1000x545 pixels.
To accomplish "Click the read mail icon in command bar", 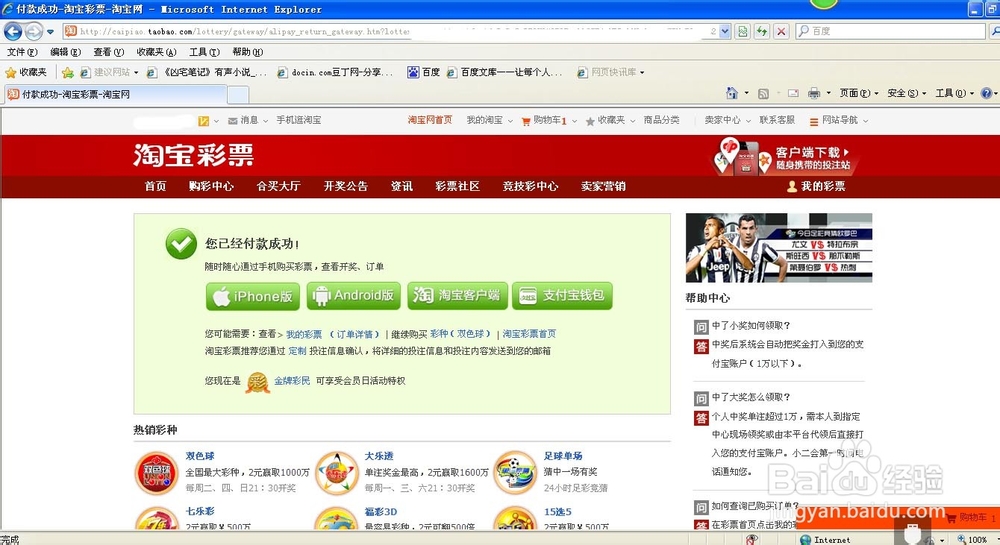I will [x=793, y=93].
